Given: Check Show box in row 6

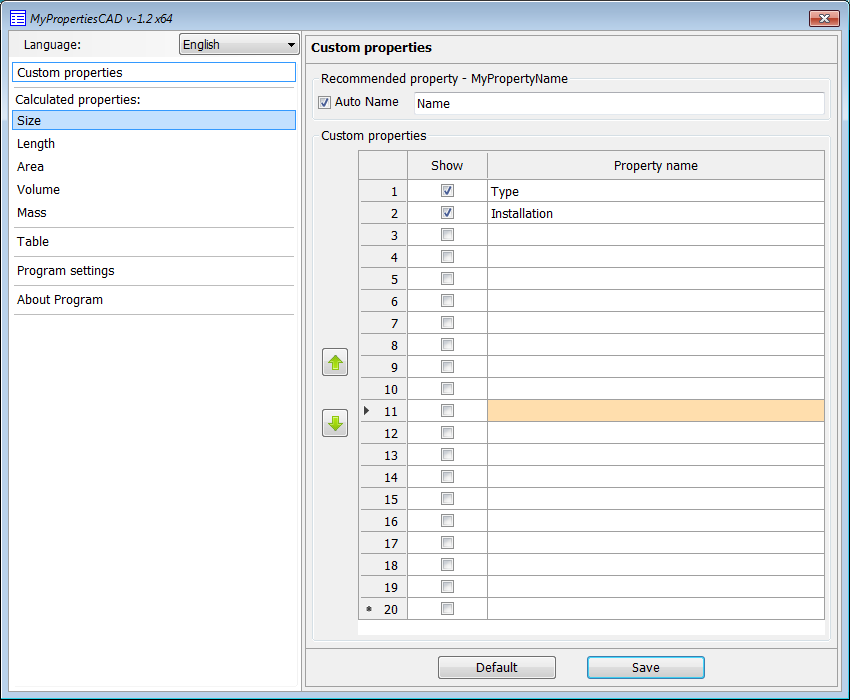Looking at the screenshot, I should pos(447,300).
